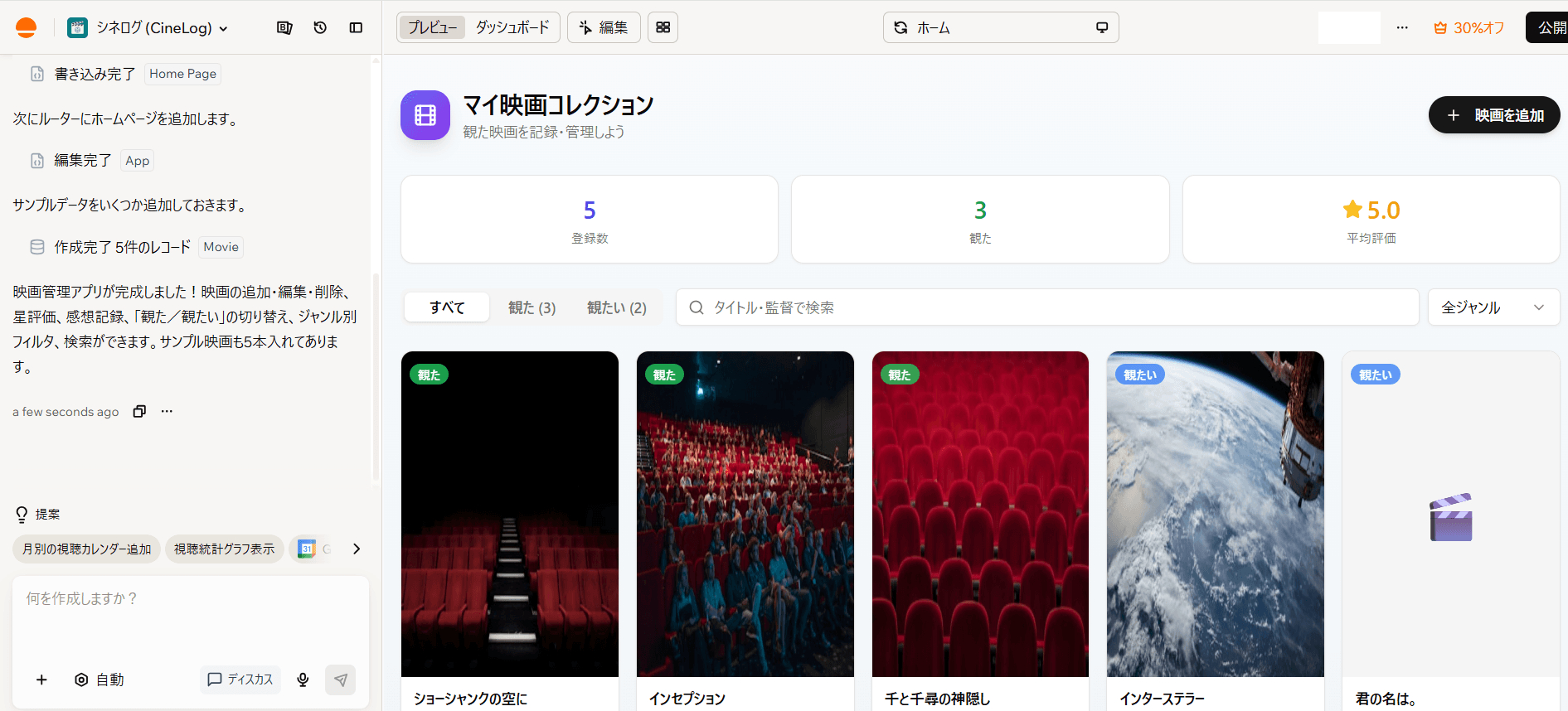The image size is (1568, 711).
Task: Click the インセプション title text
Action: pyautogui.click(x=687, y=699)
